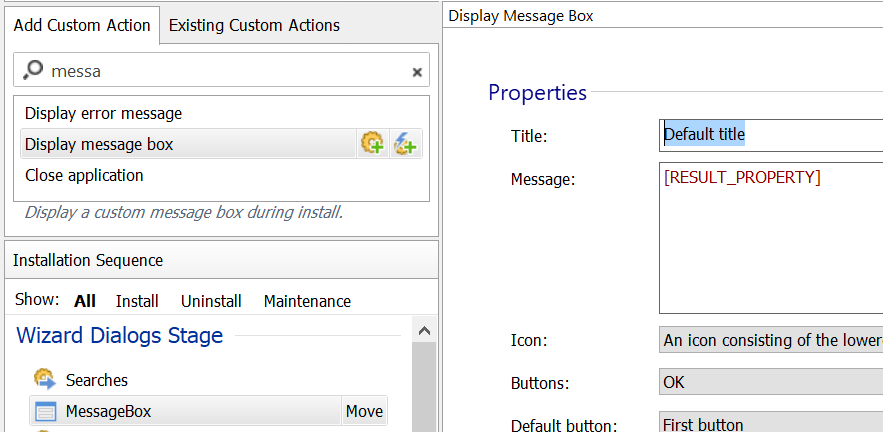Image resolution: width=883 pixels, height=432 pixels.
Task: Filter the sequence by Uninstall
Action: [211, 301]
